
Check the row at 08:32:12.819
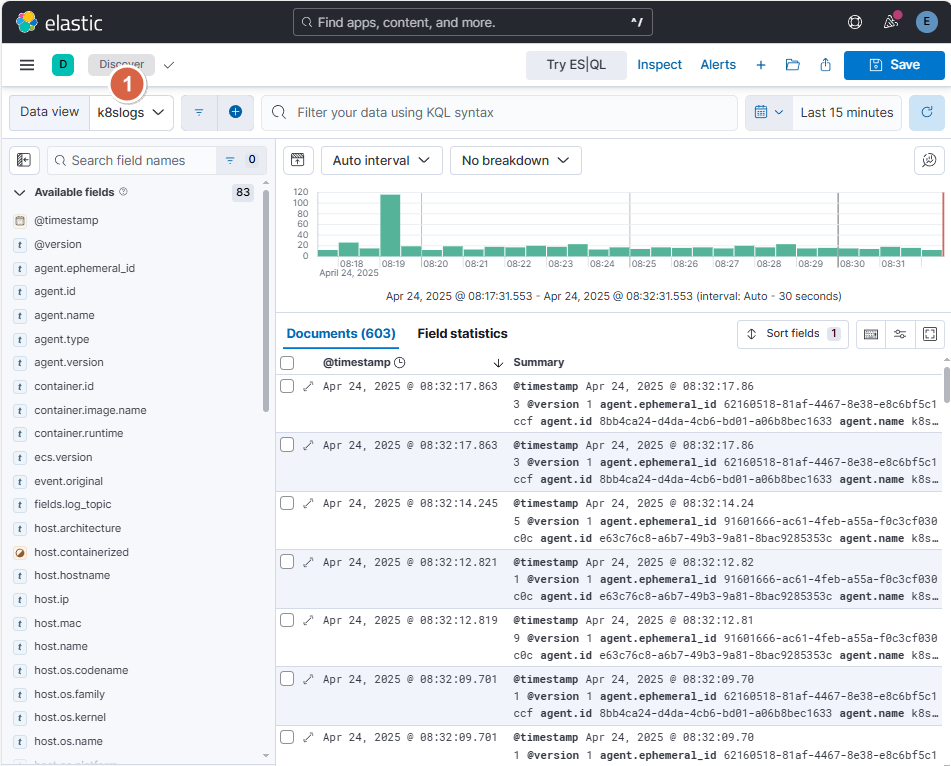coord(287,620)
